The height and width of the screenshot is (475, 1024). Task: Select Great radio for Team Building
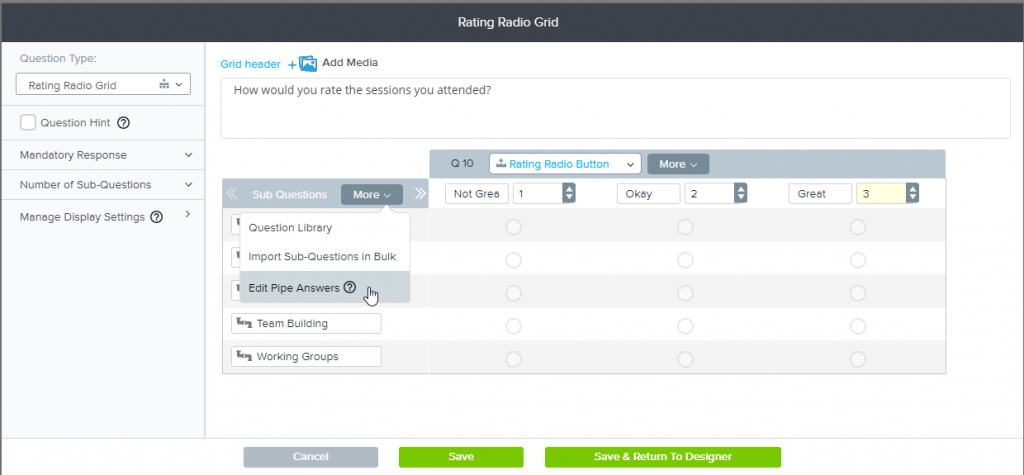coord(857,326)
